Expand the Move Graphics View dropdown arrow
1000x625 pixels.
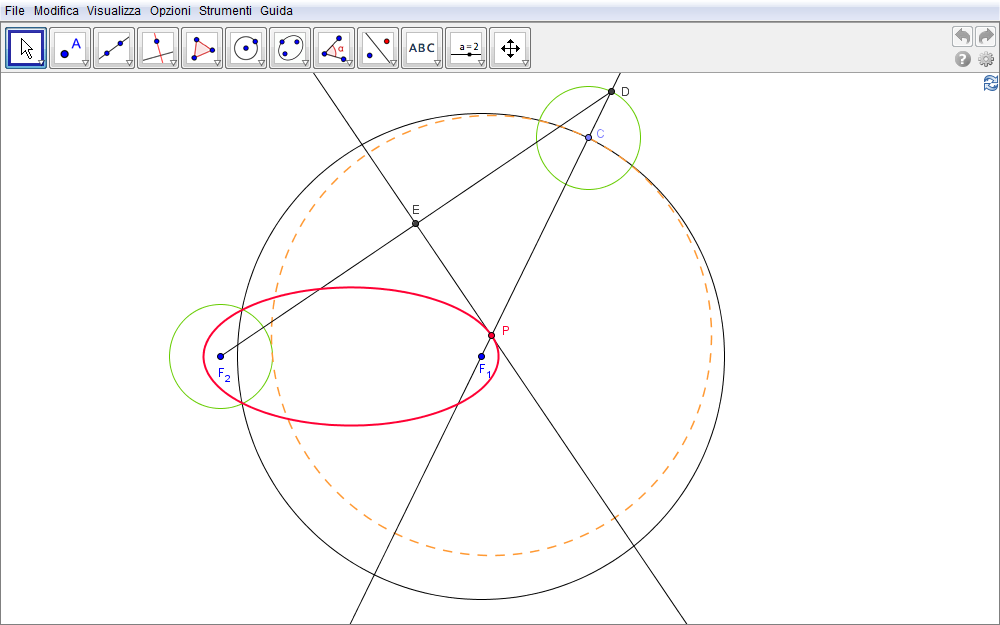pos(525,63)
